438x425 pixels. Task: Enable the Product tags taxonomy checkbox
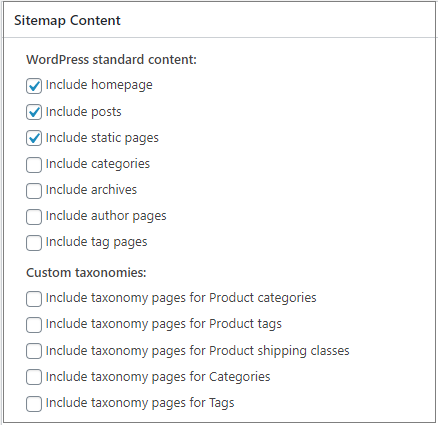[34, 325]
